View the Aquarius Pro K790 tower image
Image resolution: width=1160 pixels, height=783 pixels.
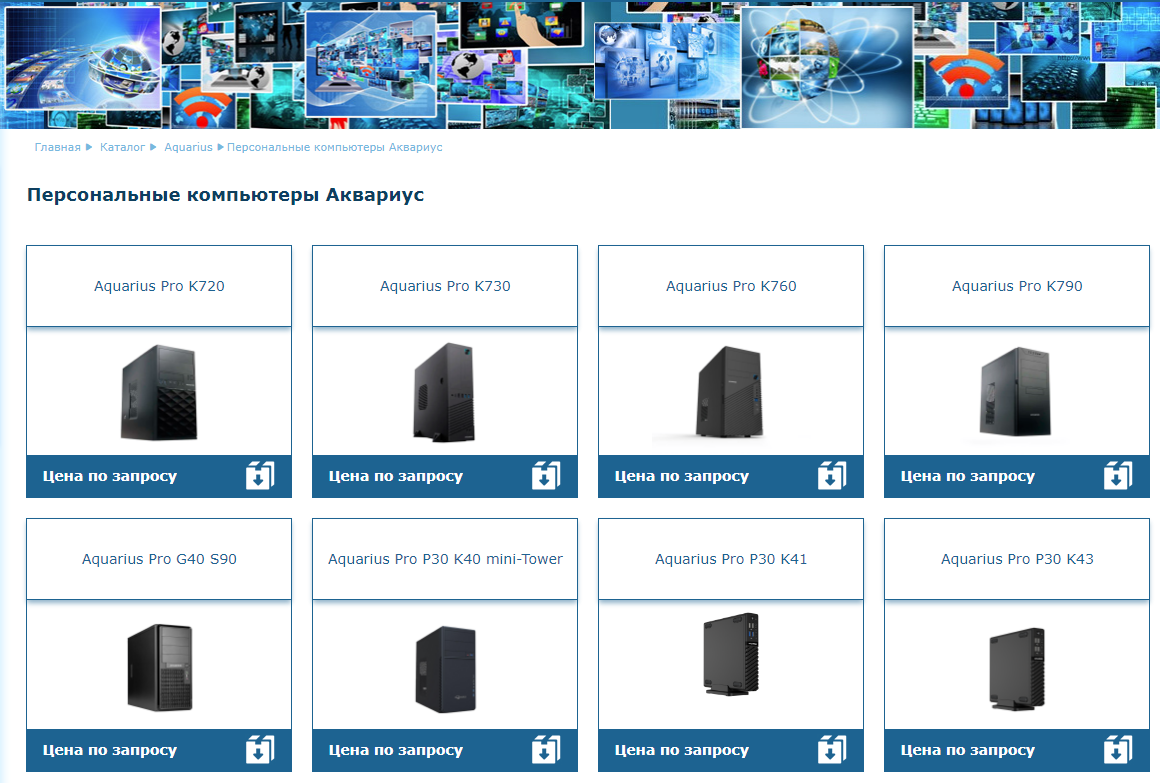click(x=1016, y=392)
